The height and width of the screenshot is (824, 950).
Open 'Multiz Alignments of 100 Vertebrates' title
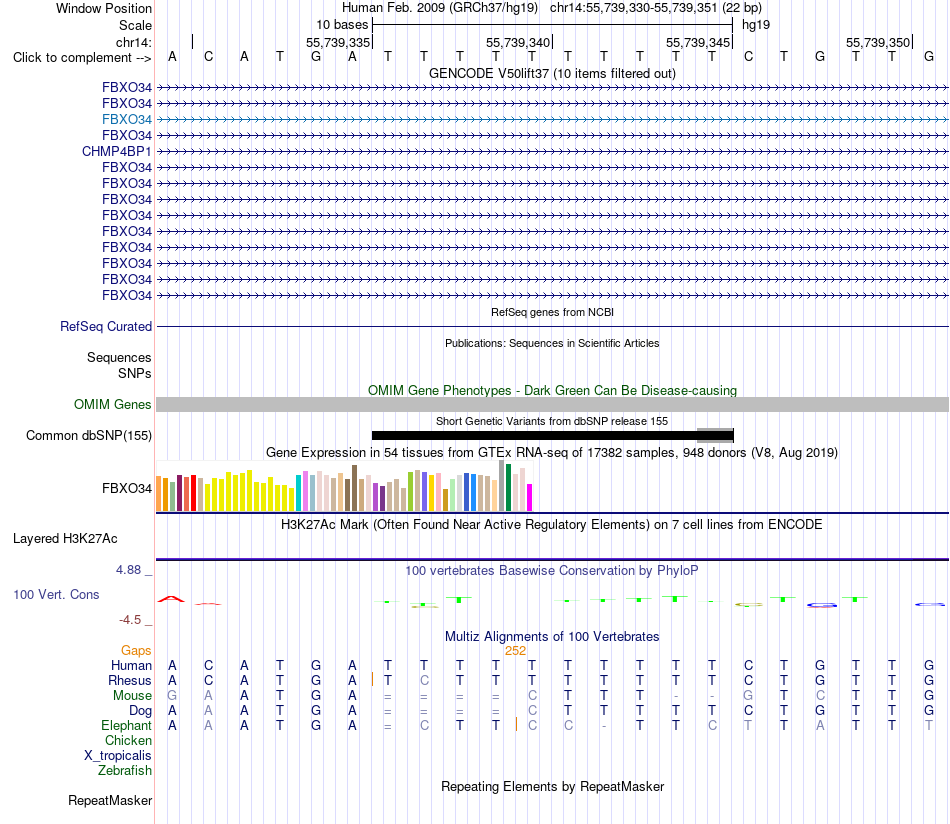point(552,637)
